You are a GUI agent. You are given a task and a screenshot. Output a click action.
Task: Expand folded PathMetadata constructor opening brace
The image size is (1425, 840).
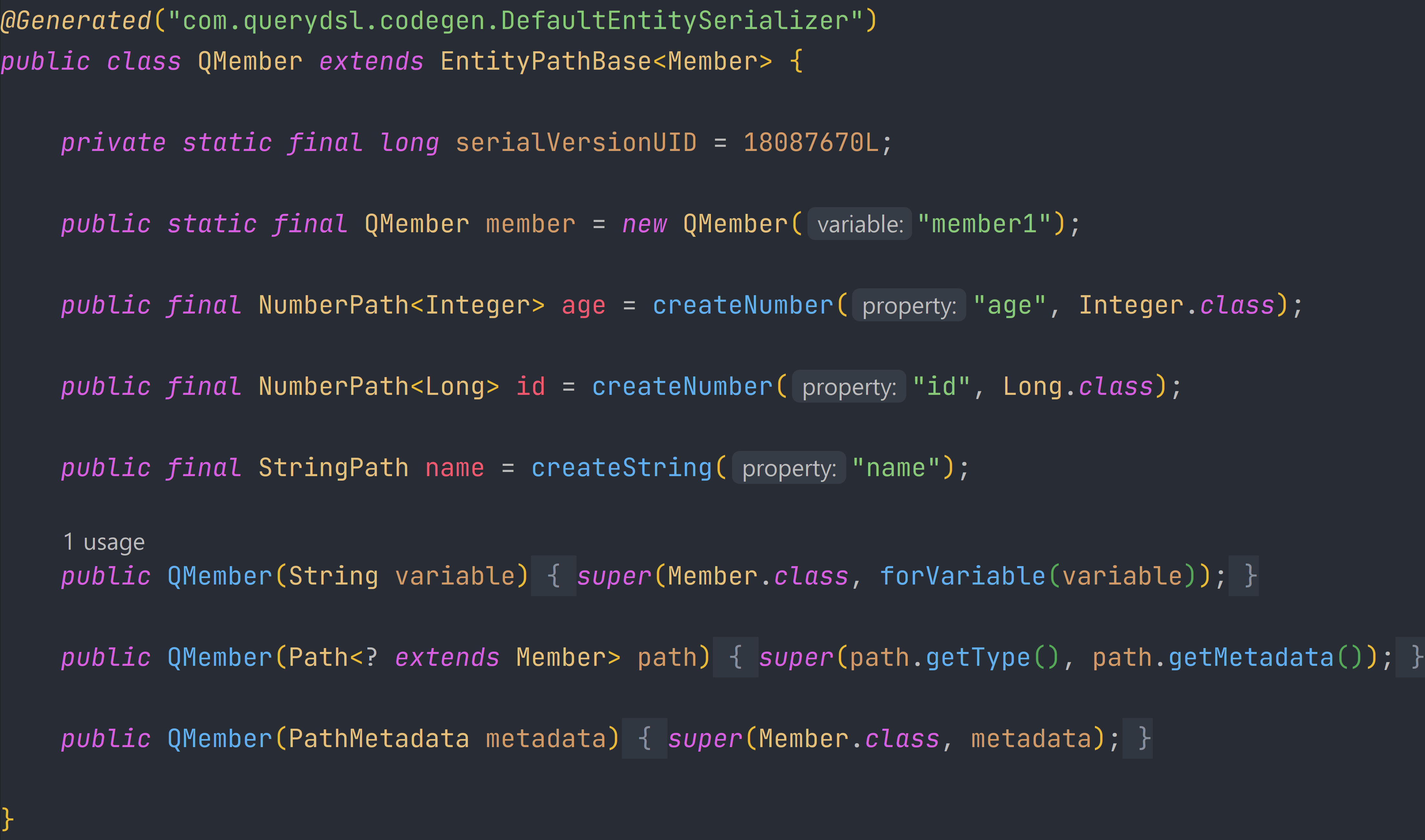tap(644, 739)
